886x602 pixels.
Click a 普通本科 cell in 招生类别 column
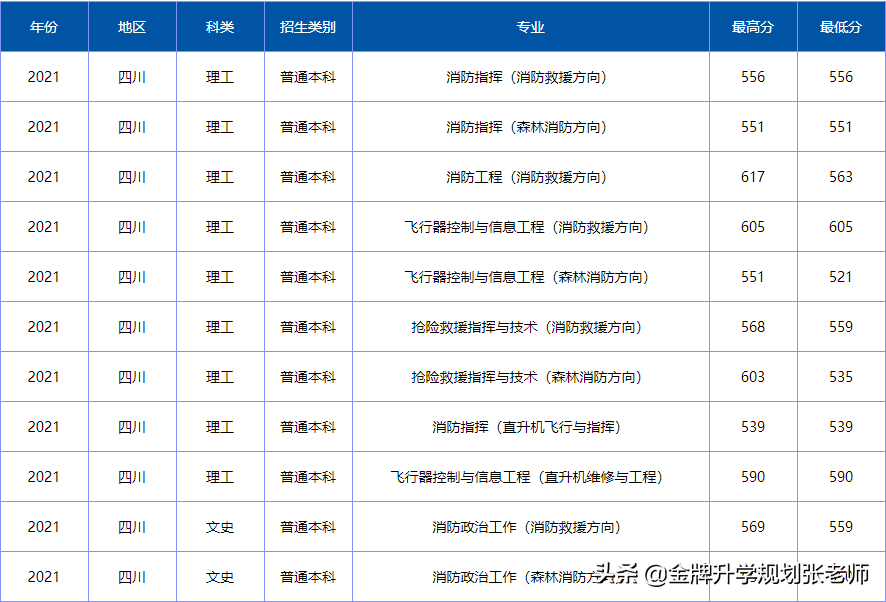point(307,76)
